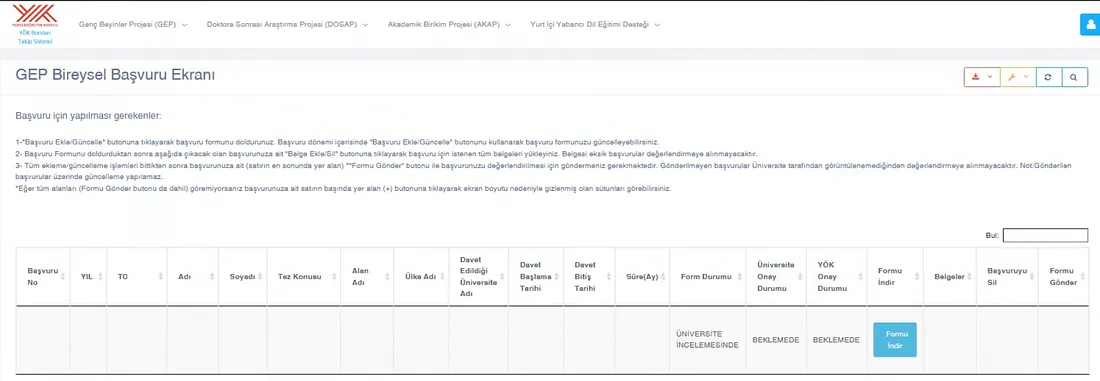
Task: Sort by Üniversite Onay Durumu column
Action: tap(776, 276)
